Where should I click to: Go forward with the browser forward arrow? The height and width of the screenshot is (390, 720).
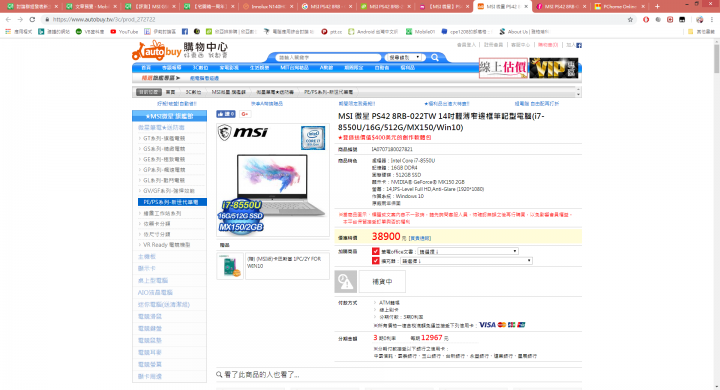pyautogui.click(x=20, y=19)
